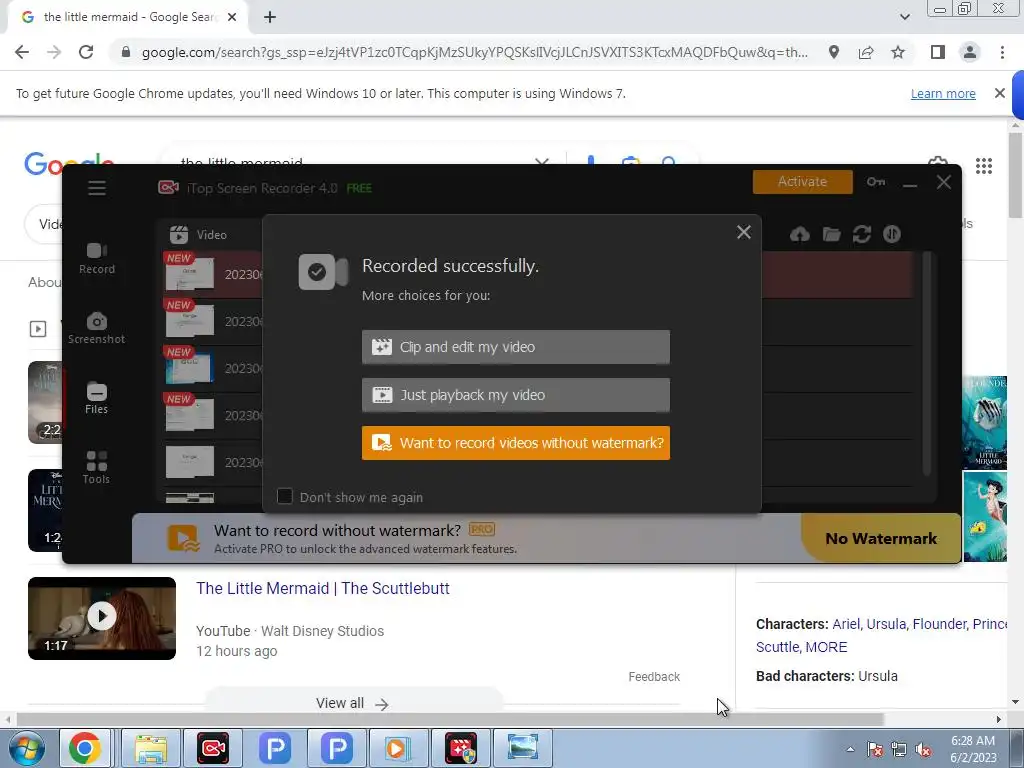
Task: Click the Ariel character link
Action: pos(845,624)
